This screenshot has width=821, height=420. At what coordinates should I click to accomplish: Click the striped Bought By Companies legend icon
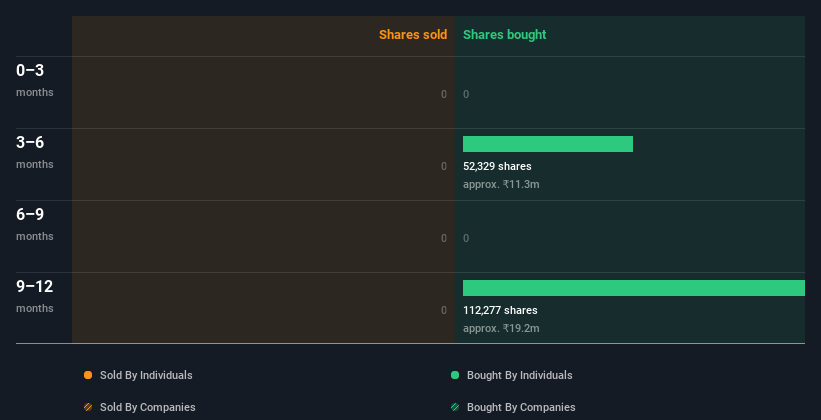454,407
